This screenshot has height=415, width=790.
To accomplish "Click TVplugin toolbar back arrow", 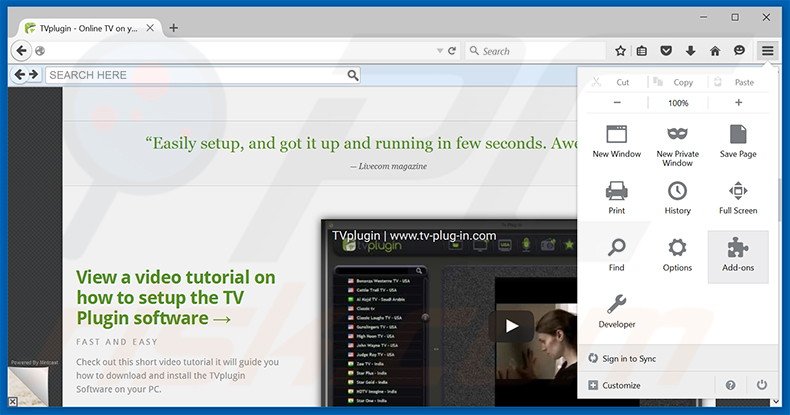I will 19,75.
